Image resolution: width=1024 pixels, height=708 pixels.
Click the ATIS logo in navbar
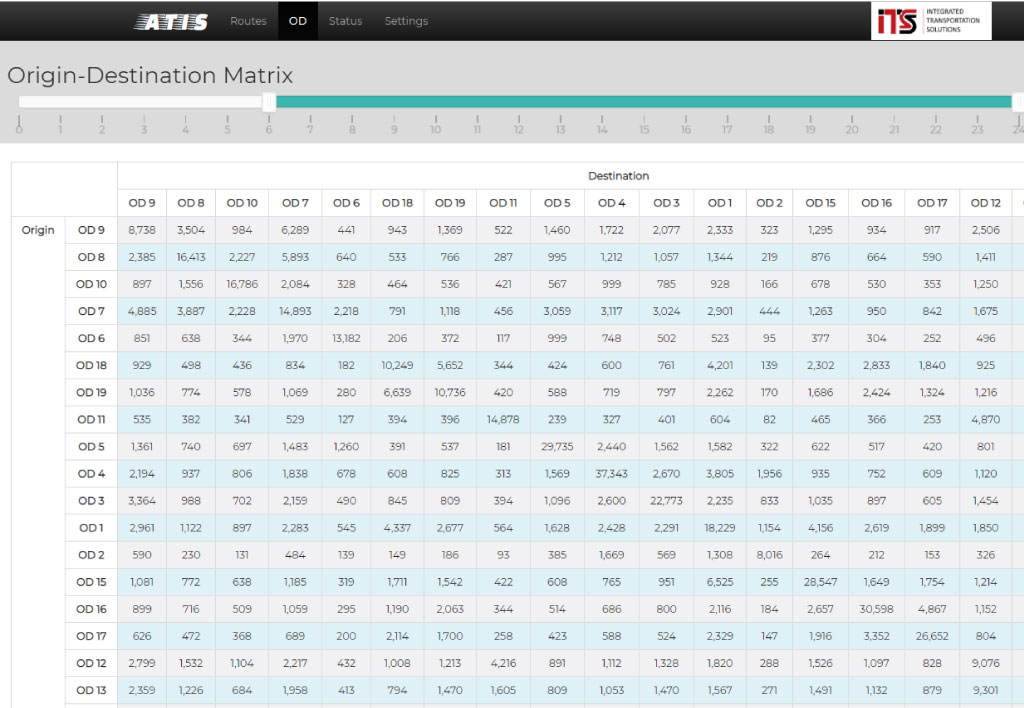[171, 21]
